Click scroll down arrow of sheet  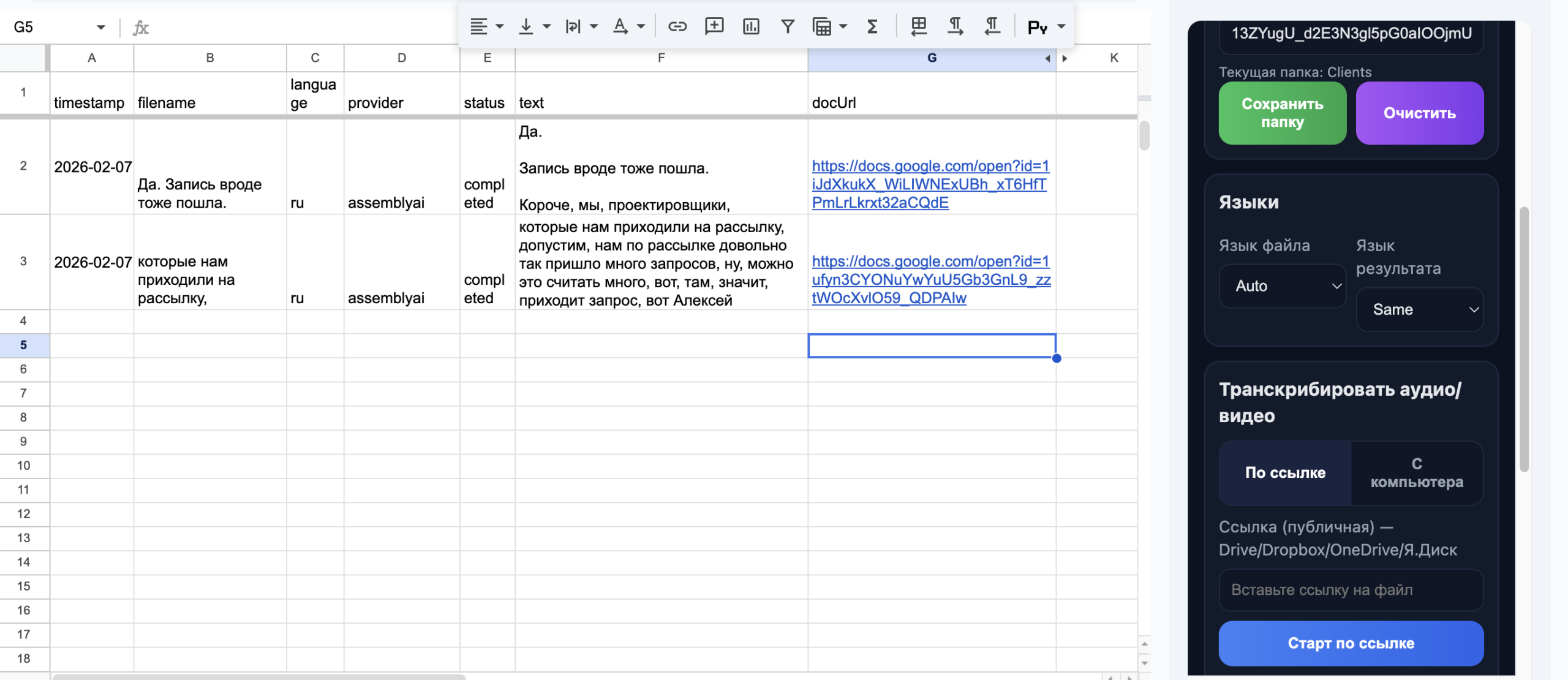point(1144,663)
